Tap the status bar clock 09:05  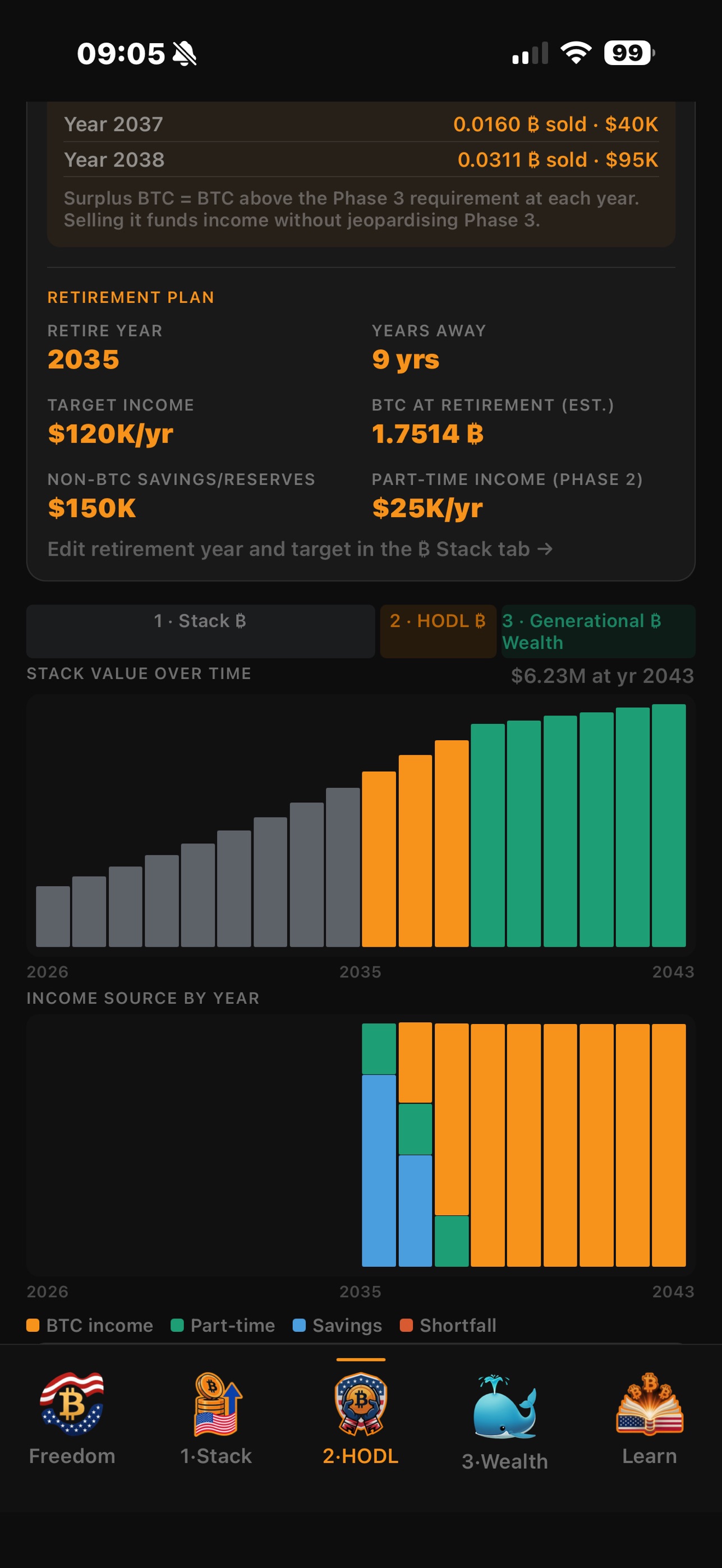pos(121,54)
